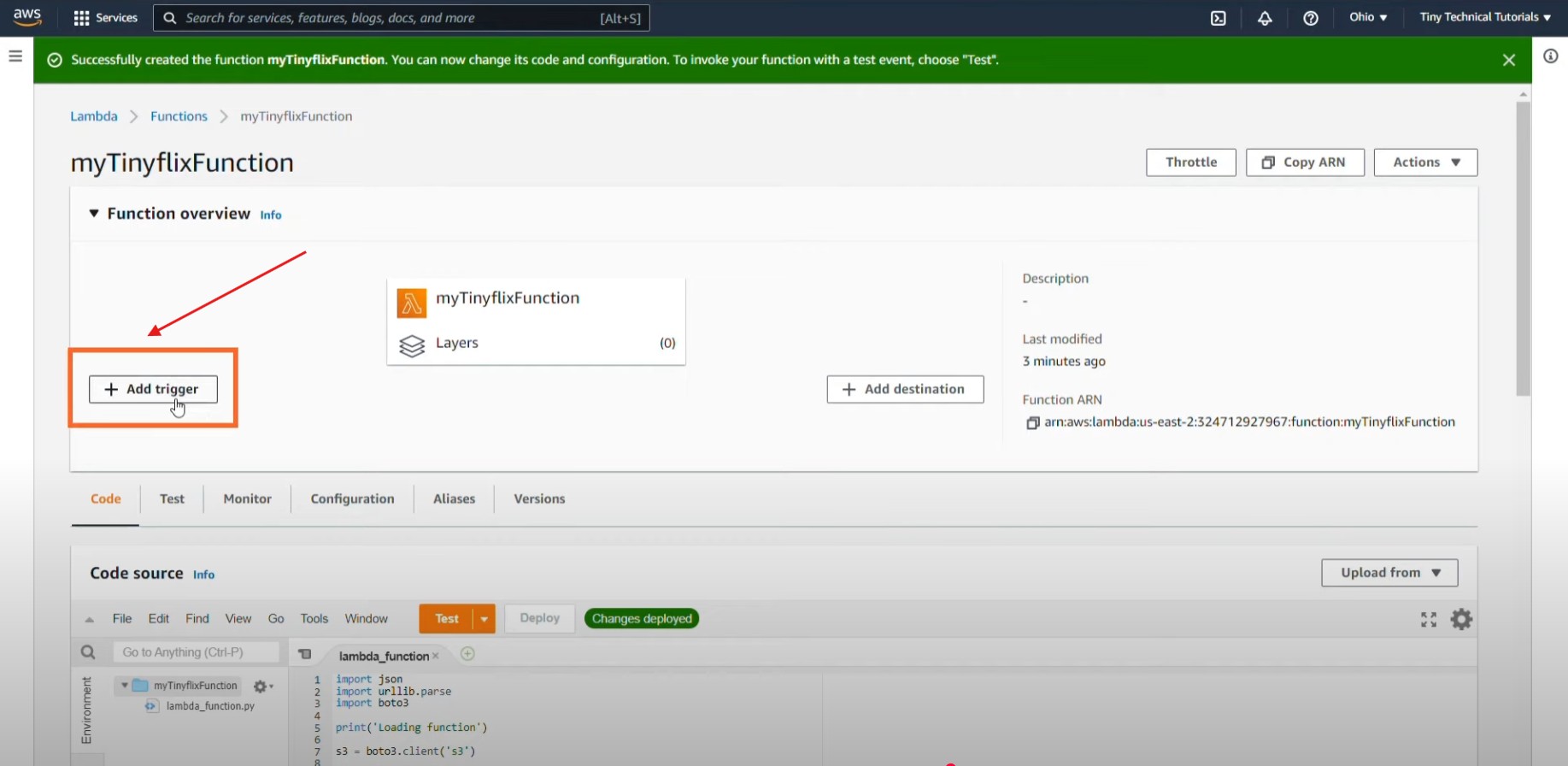Click the Add destination button
The image size is (1568, 766).
[x=905, y=389]
